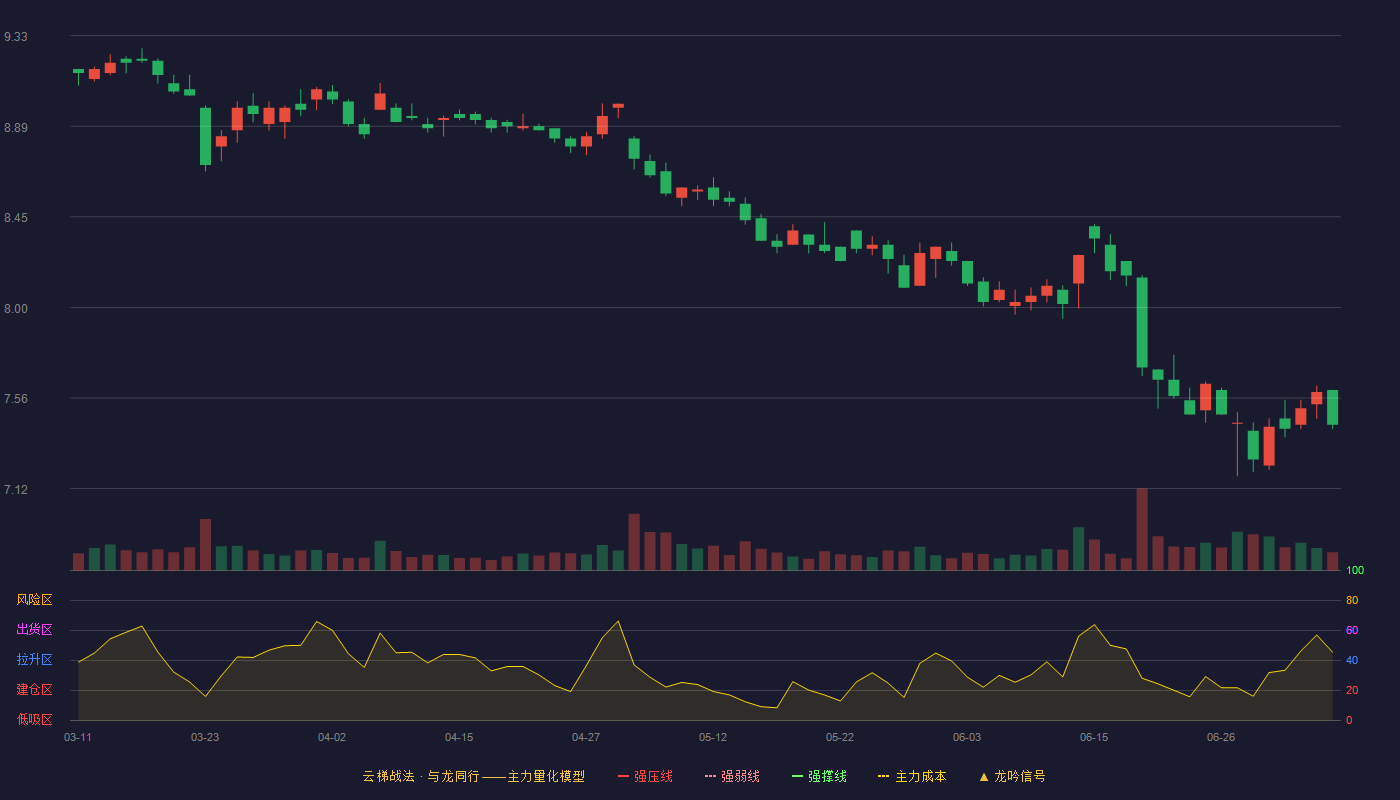Select the 出货区 zone label
This screenshot has height=800, width=1400.
click(x=34, y=630)
